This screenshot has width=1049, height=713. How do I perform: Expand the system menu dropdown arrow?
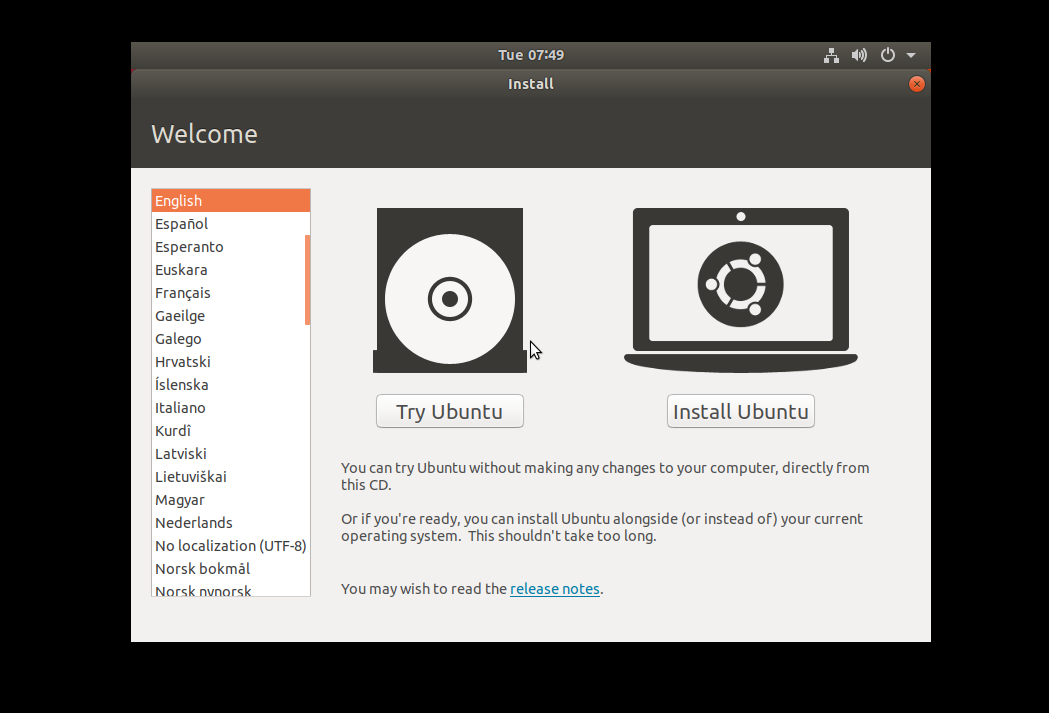coord(911,56)
